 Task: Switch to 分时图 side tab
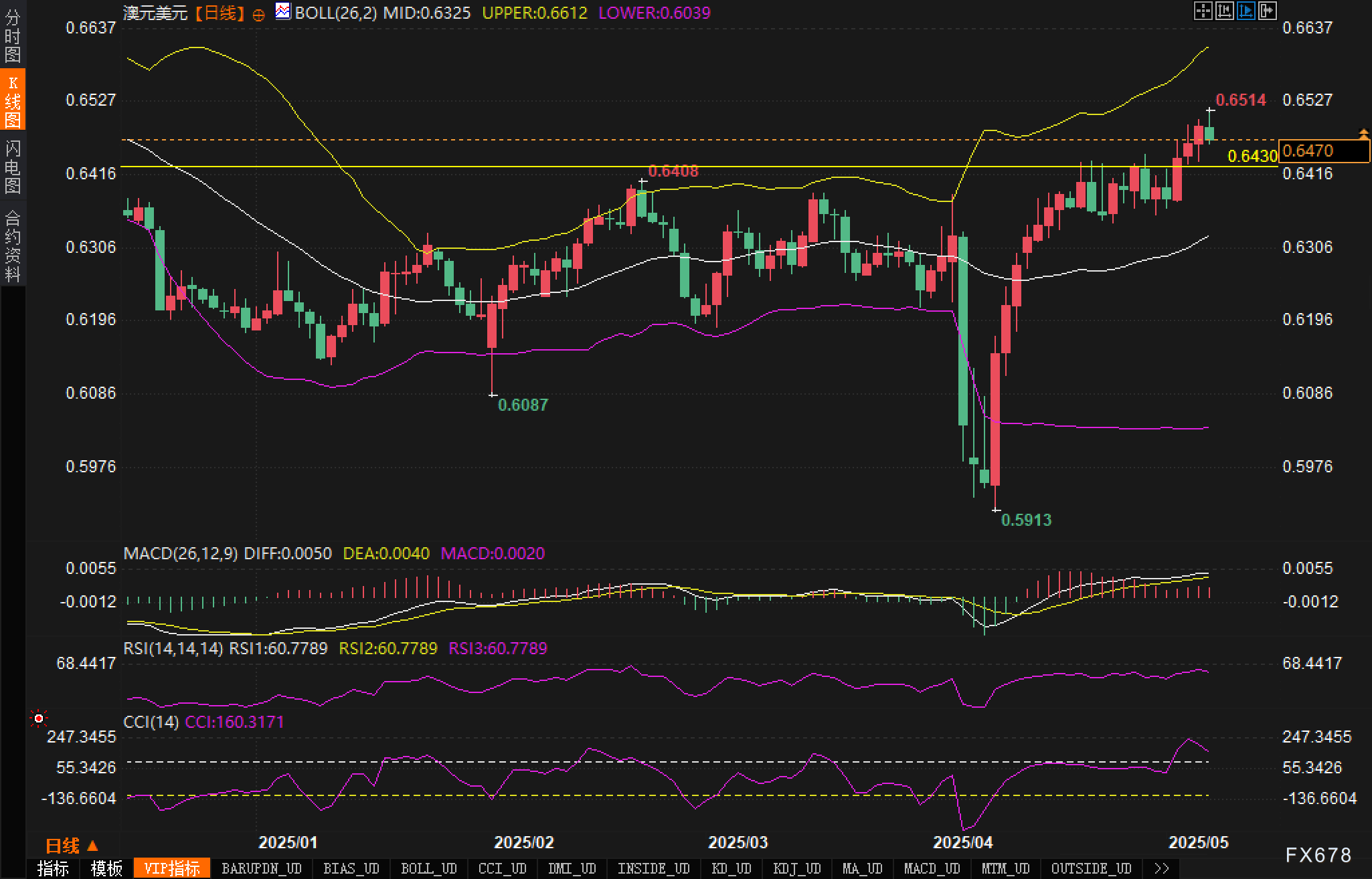coord(13,36)
